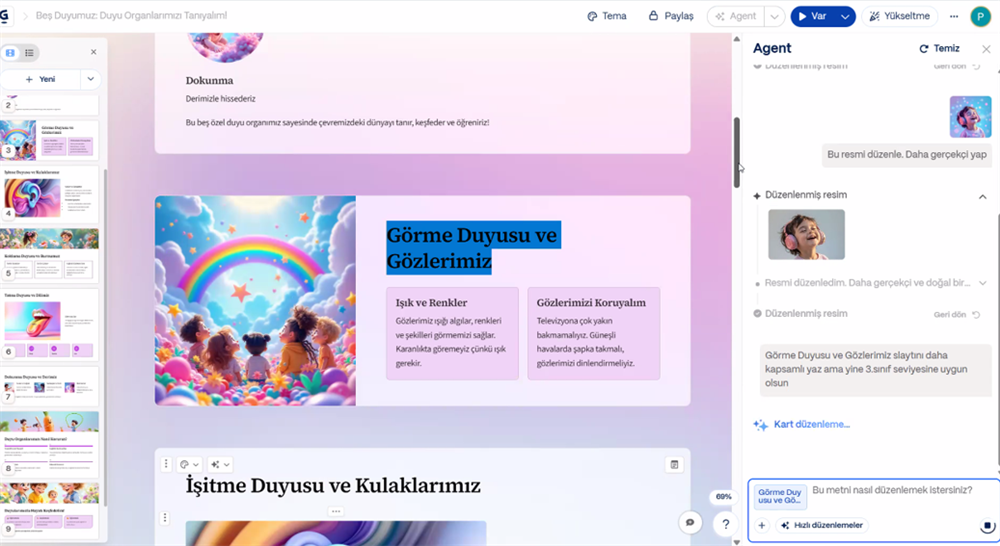Click Hızlı düzenlemeler quick edits button
1000x546 pixels.
point(823,525)
